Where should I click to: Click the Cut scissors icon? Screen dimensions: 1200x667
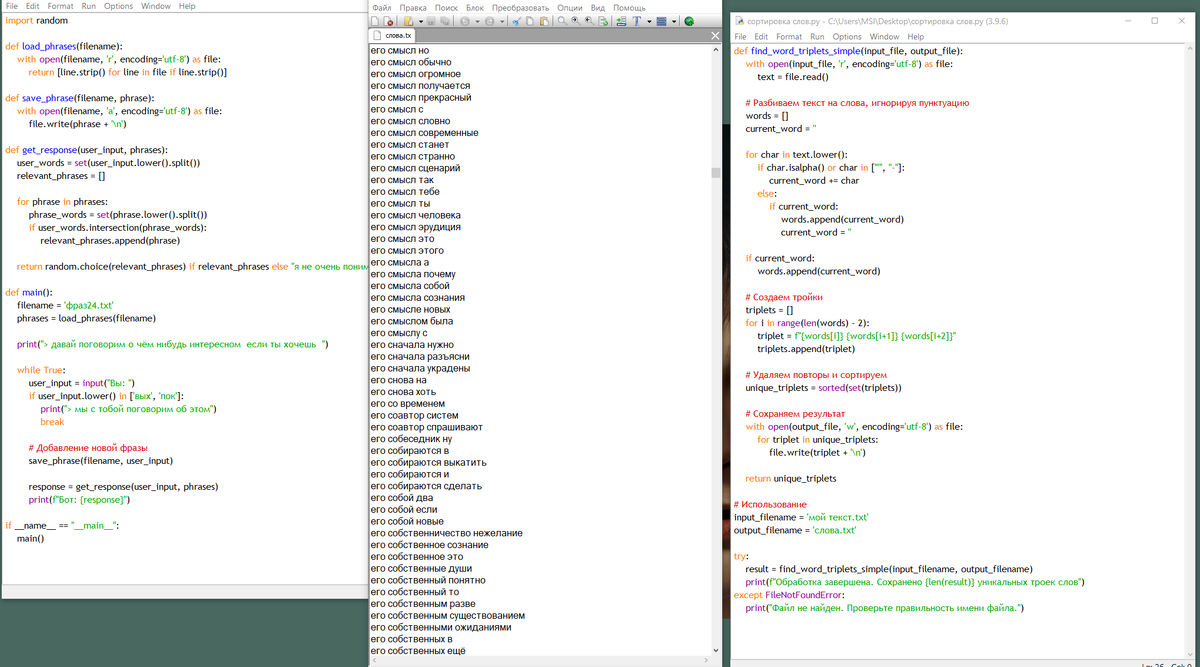click(516, 21)
